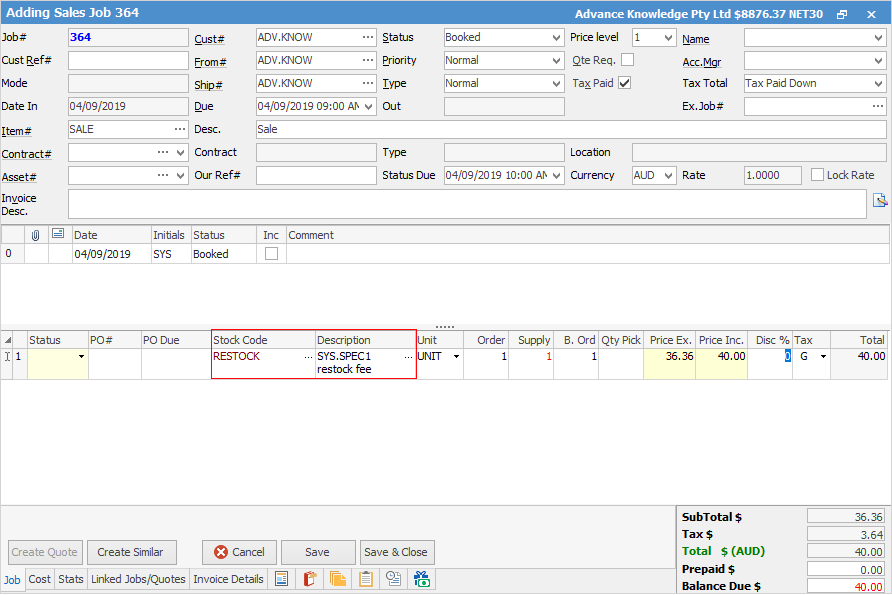Toggle the Tax Paid checkbox
This screenshot has height=595, width=892.
(625, 83)
